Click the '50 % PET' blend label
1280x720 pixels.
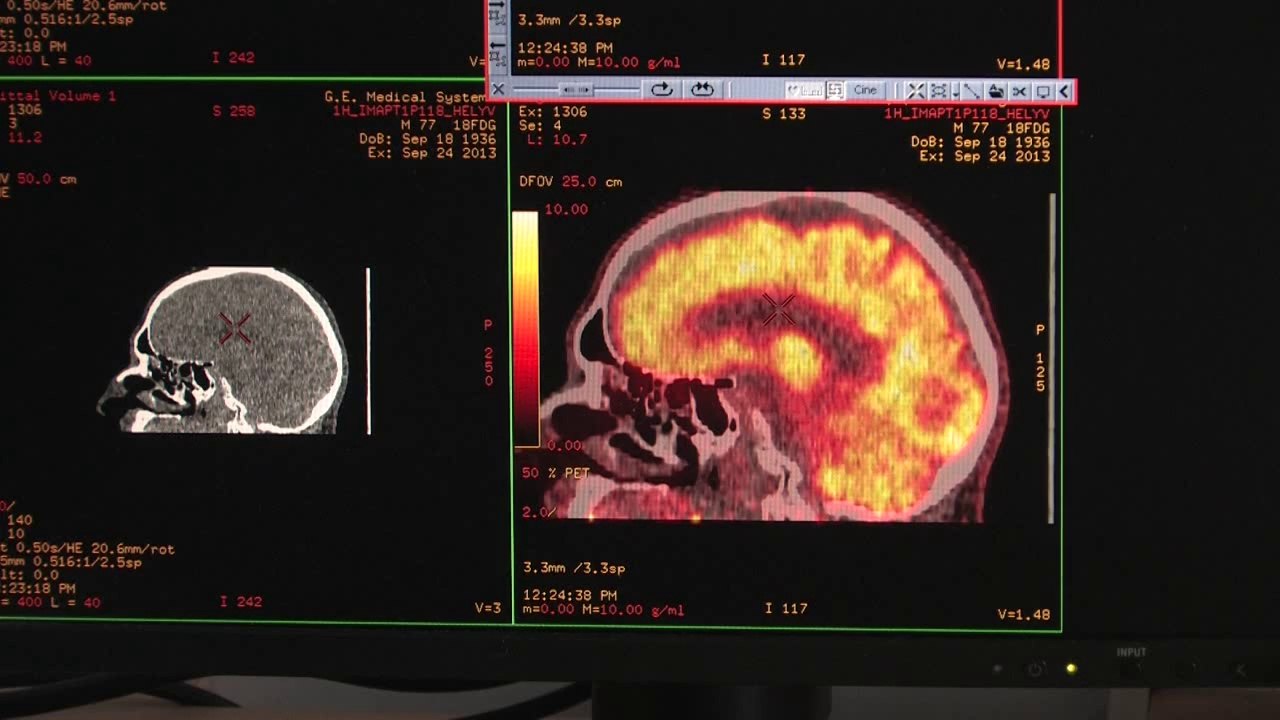[555, 473]
